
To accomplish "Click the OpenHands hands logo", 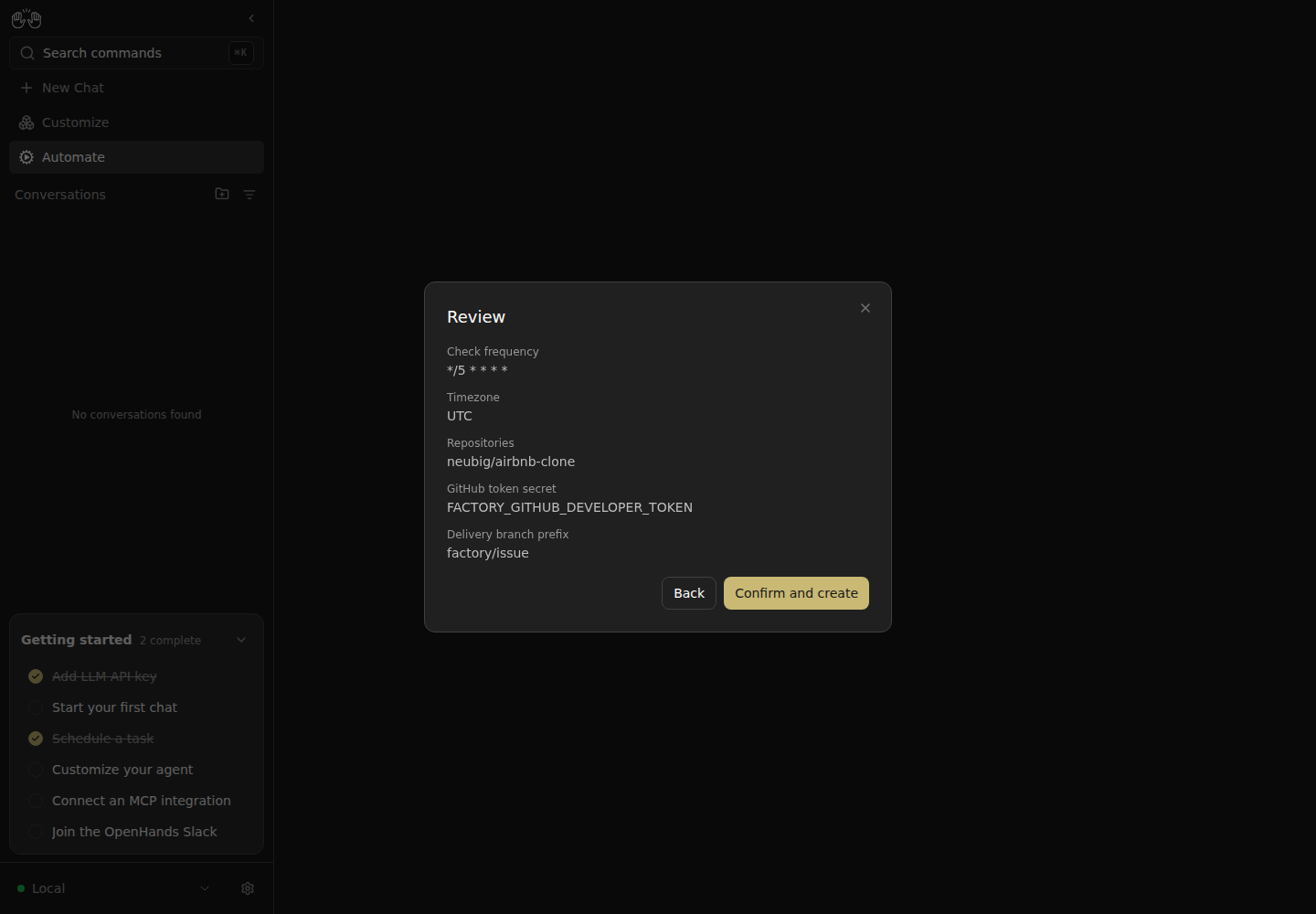I will [27, 18].
